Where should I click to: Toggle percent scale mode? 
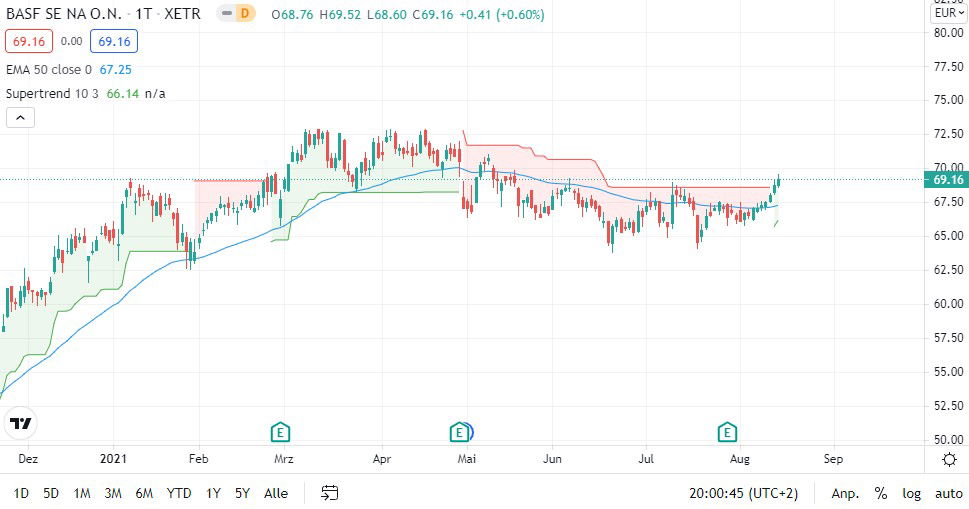pyautogui.click(x=881, y=493)
